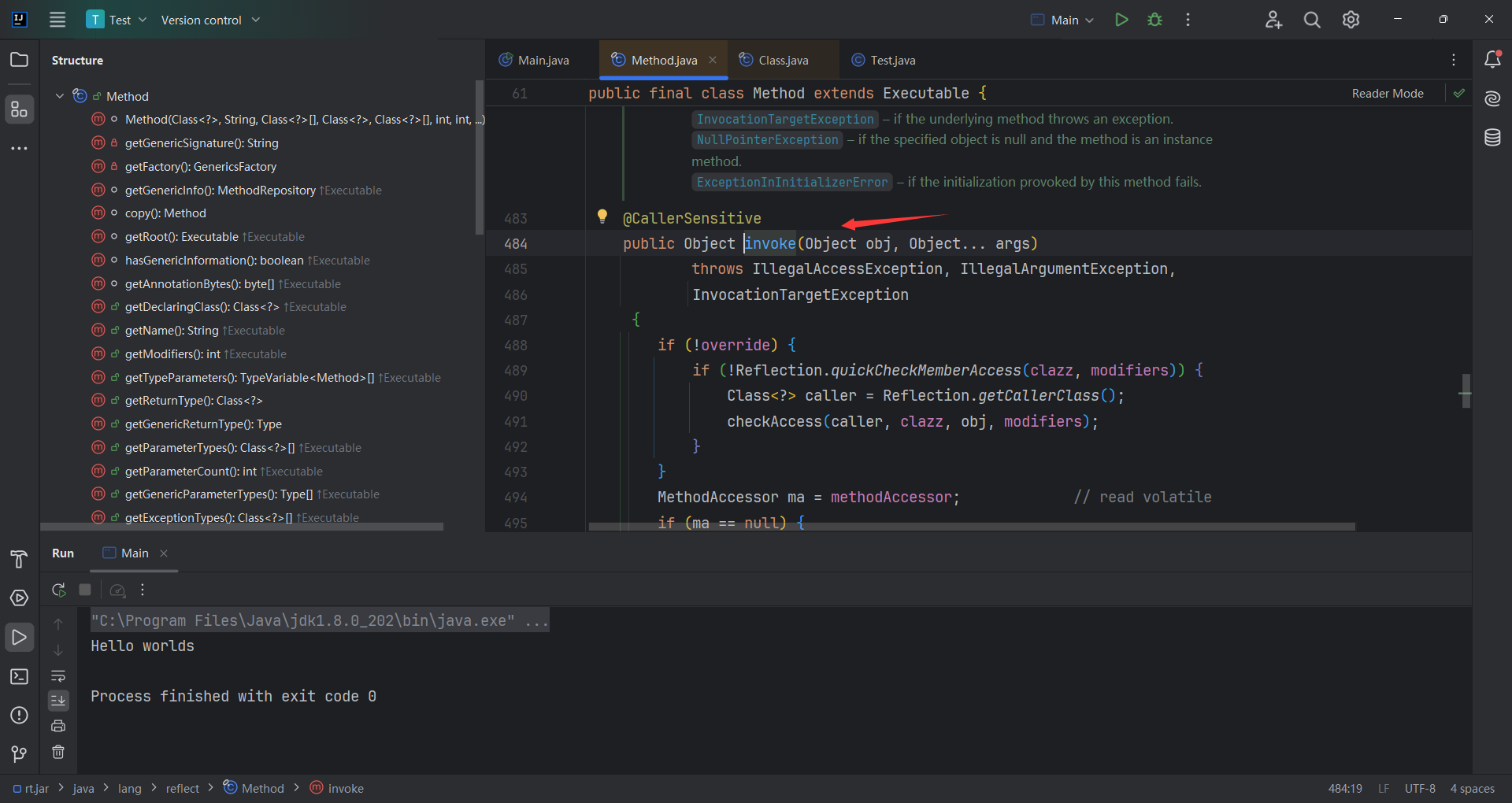The height and width of the screenshot is (803, 1512).
Task: Click the inspections green checkmark widget
Action: click(1459, 93)
